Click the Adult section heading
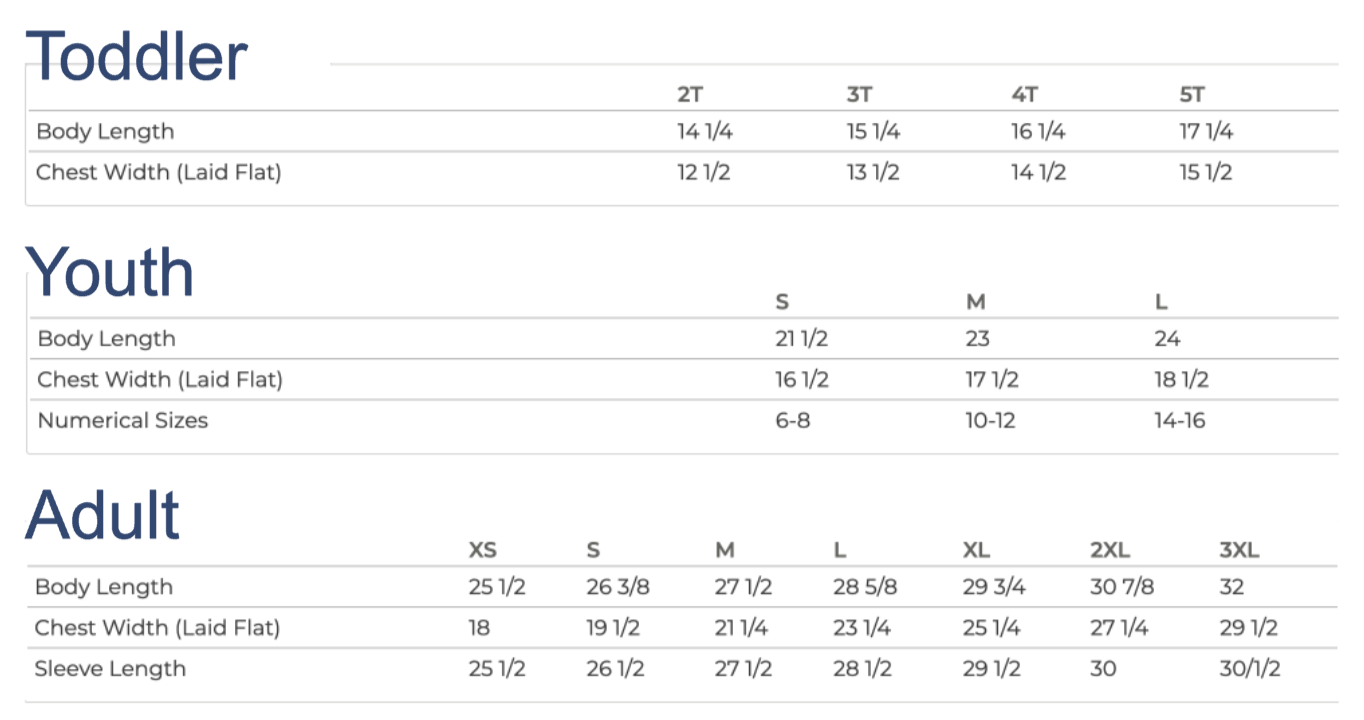 [x=103, y=516]
